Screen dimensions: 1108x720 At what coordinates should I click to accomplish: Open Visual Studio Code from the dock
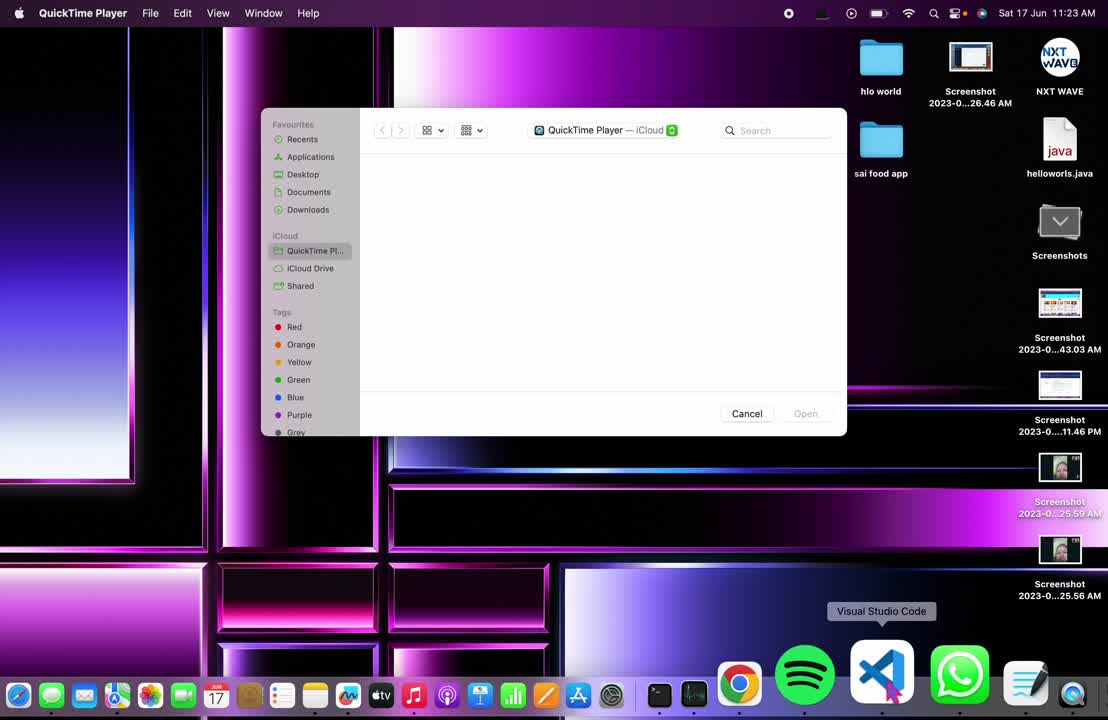coord(881,672)
